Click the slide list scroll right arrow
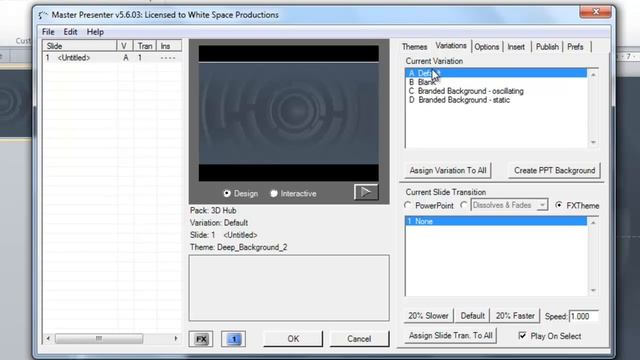640x360 pixels. [176, 338]
